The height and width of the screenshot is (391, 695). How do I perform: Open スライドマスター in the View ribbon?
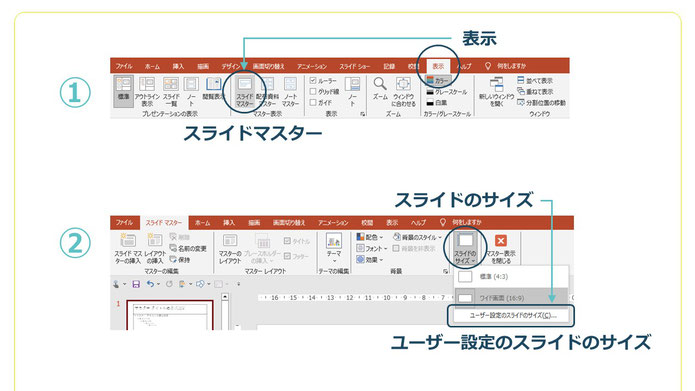tap(245, 91)
